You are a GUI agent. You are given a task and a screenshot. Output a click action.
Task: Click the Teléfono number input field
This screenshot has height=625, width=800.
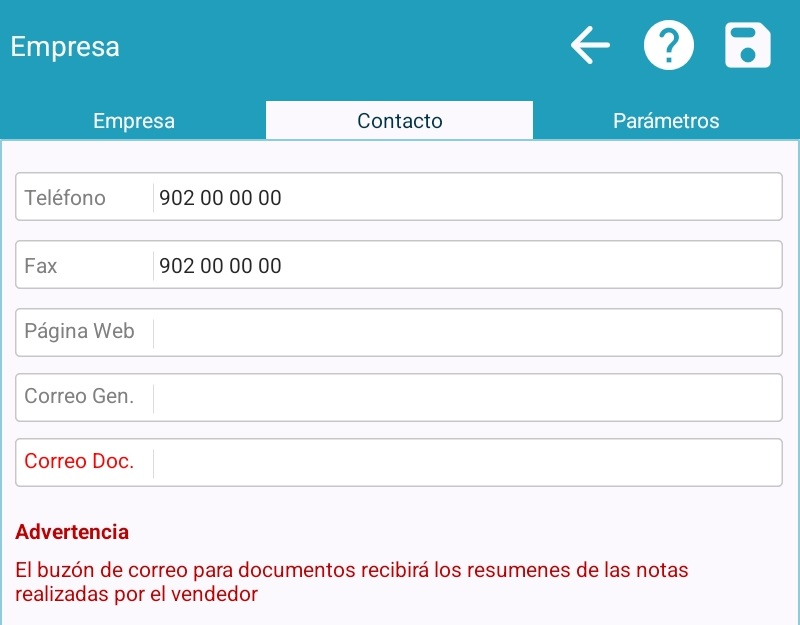465,198
